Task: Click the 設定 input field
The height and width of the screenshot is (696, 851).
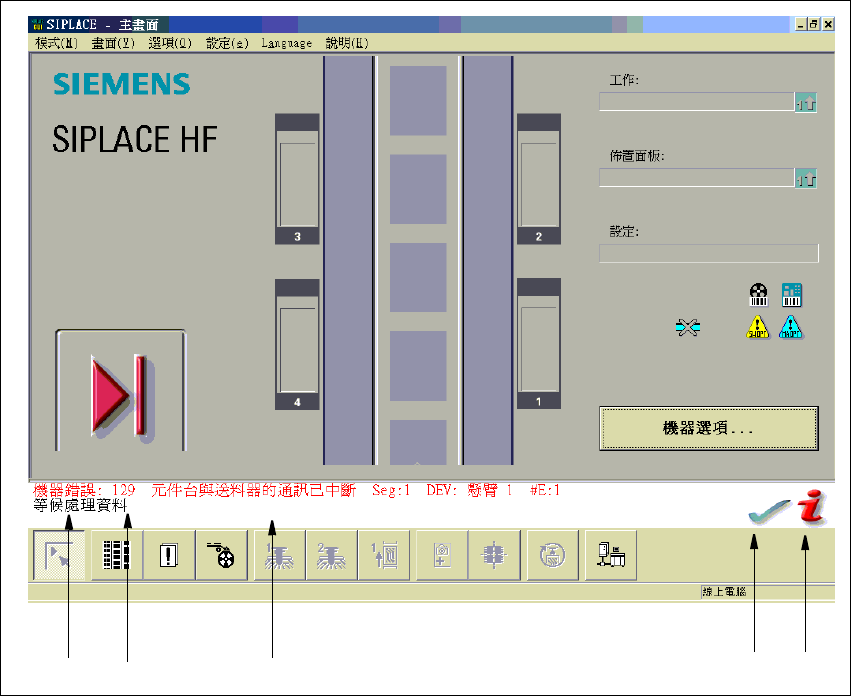Action: [x=709, y=254]
